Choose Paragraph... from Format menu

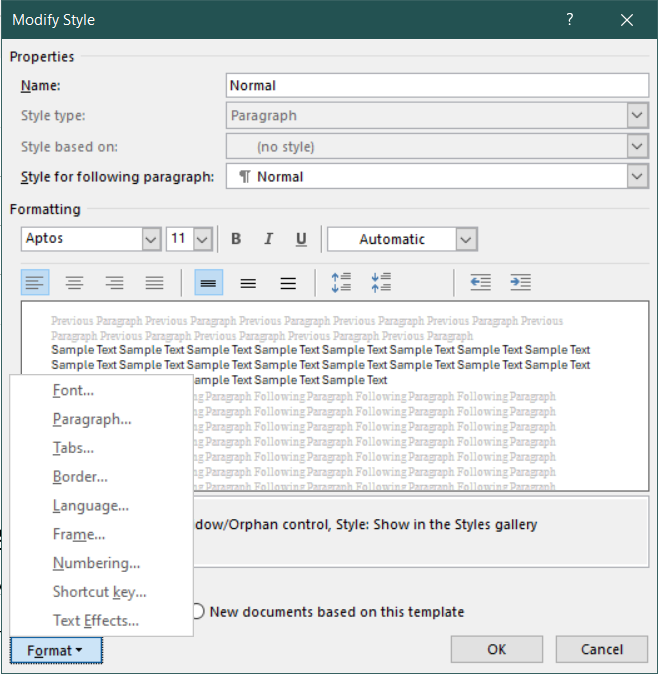(x=102, y=419)
